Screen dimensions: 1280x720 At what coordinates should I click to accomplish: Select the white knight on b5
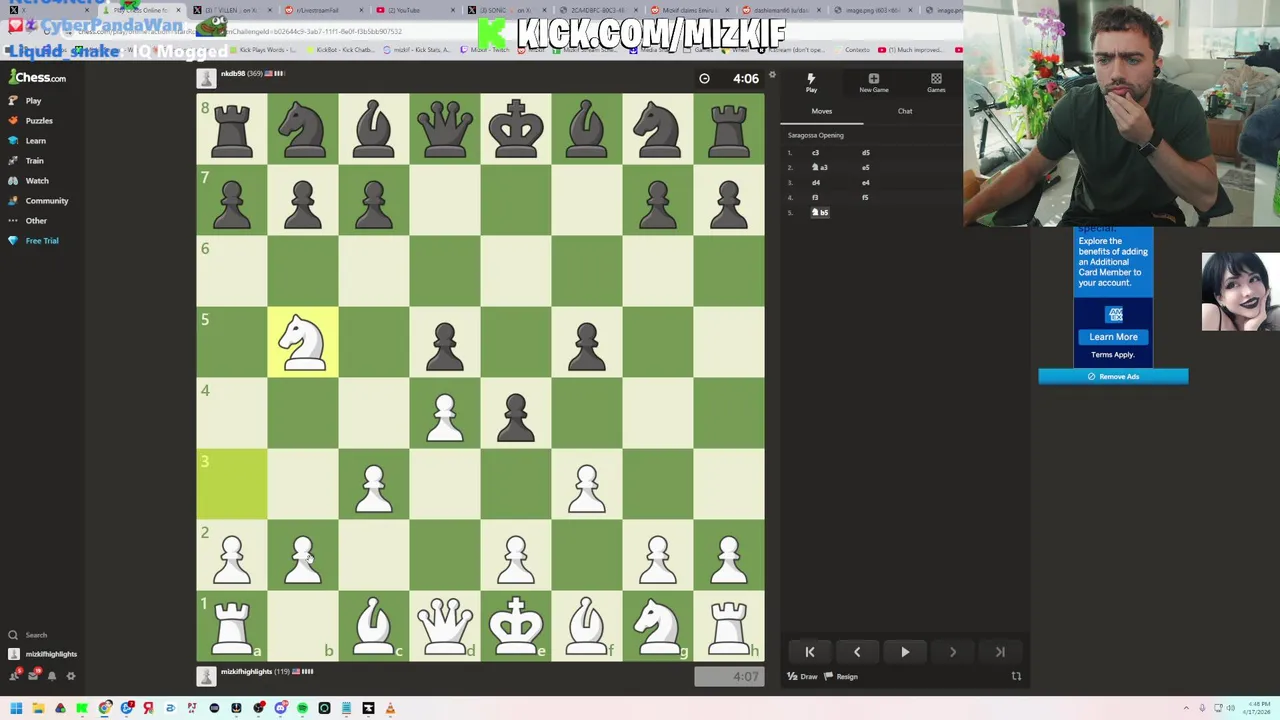point(303,342)
